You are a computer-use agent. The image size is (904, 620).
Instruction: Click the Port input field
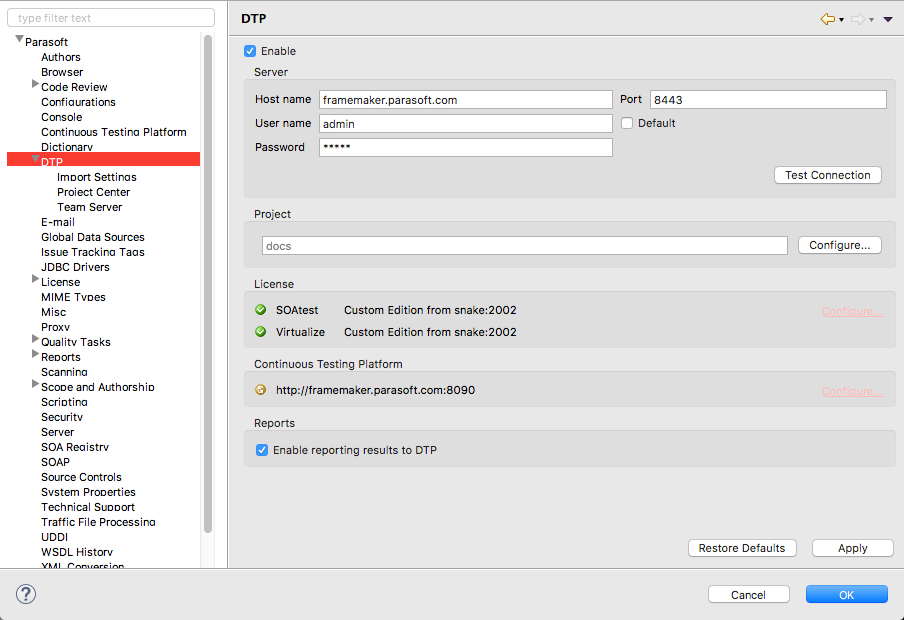coord(768,100)
